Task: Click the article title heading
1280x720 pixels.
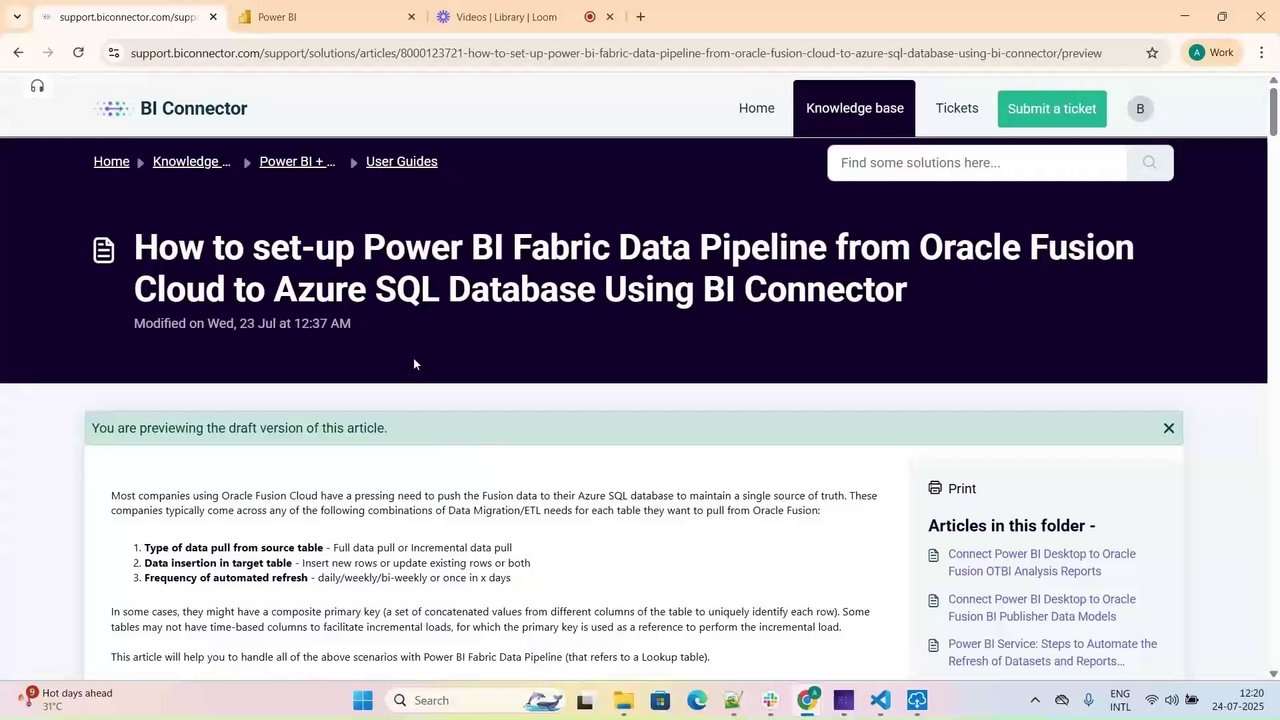Action: coord(634,268)
